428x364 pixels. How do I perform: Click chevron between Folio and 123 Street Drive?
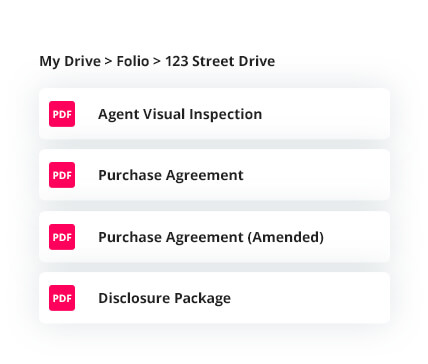[157, 61]
